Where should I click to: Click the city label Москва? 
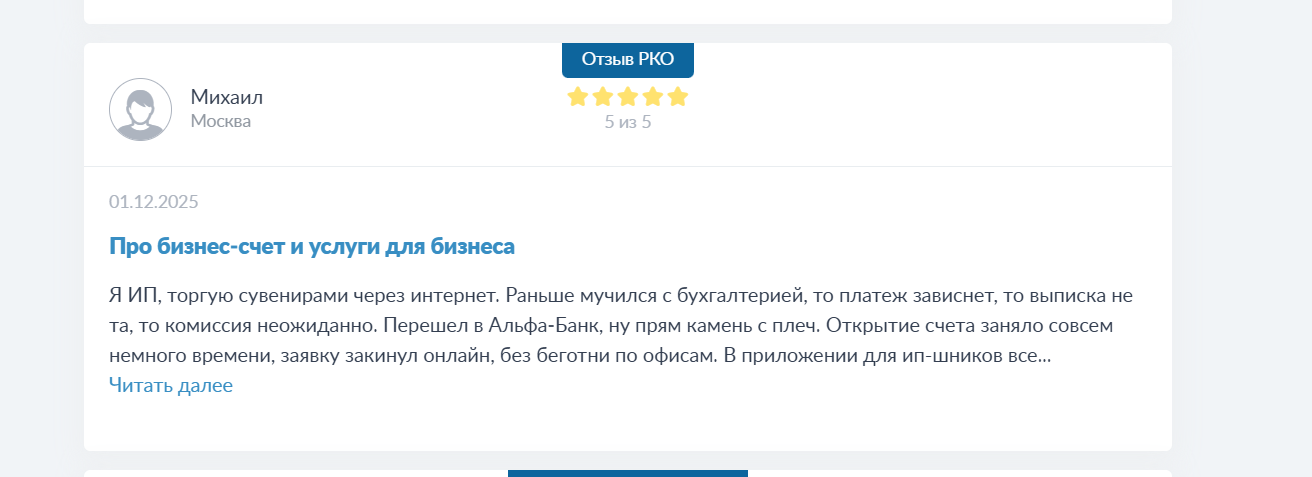click(x=220, y=121)
